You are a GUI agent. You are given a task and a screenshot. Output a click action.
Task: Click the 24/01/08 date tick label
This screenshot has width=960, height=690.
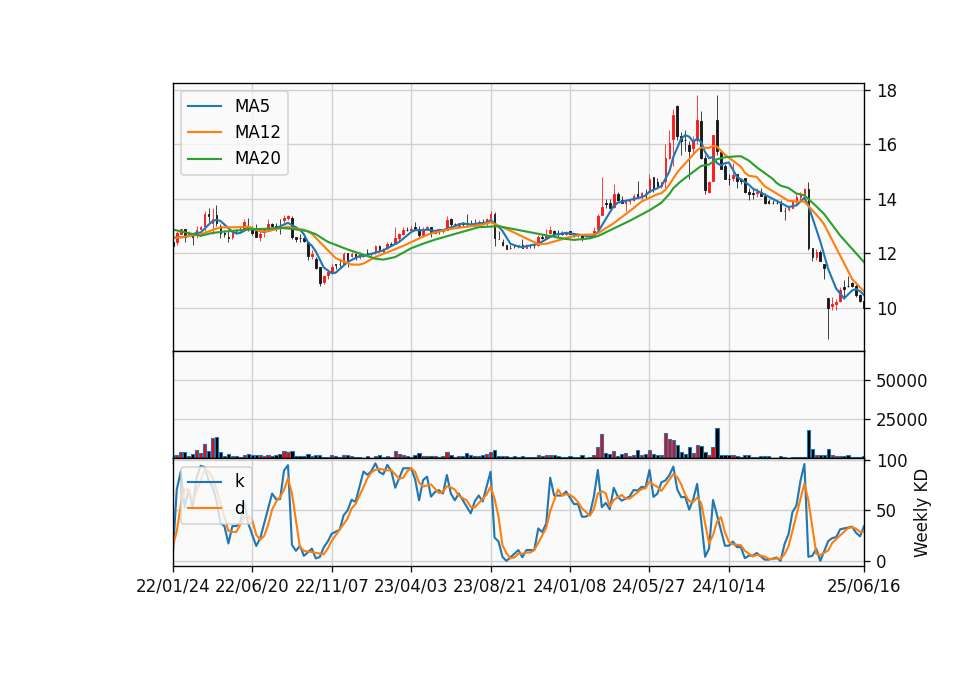(570, 586)
